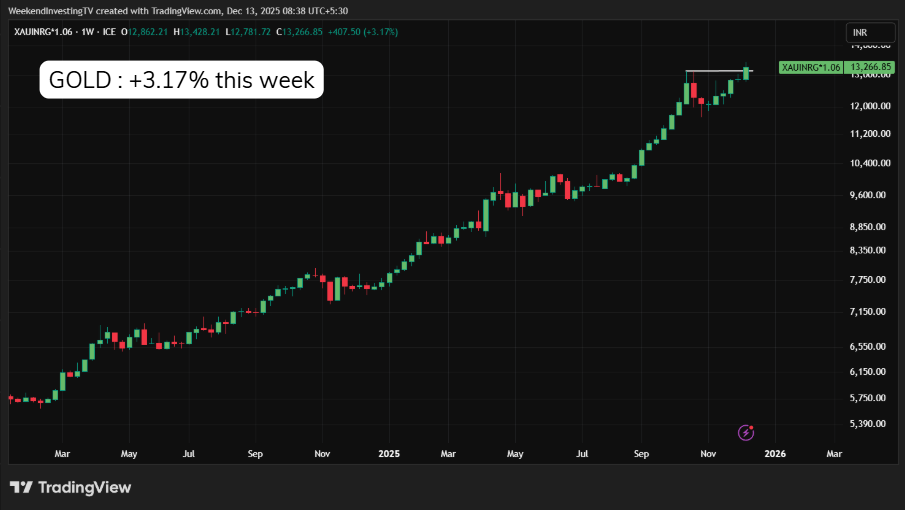905x510 pixels.
Task: Click the 2025 label on time axis
Action: coord(391,453)
